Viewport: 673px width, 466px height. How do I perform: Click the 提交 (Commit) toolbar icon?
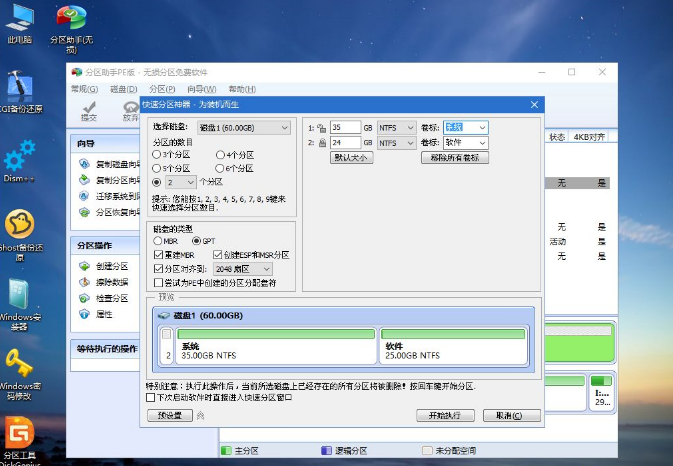(x=89, y=108)
